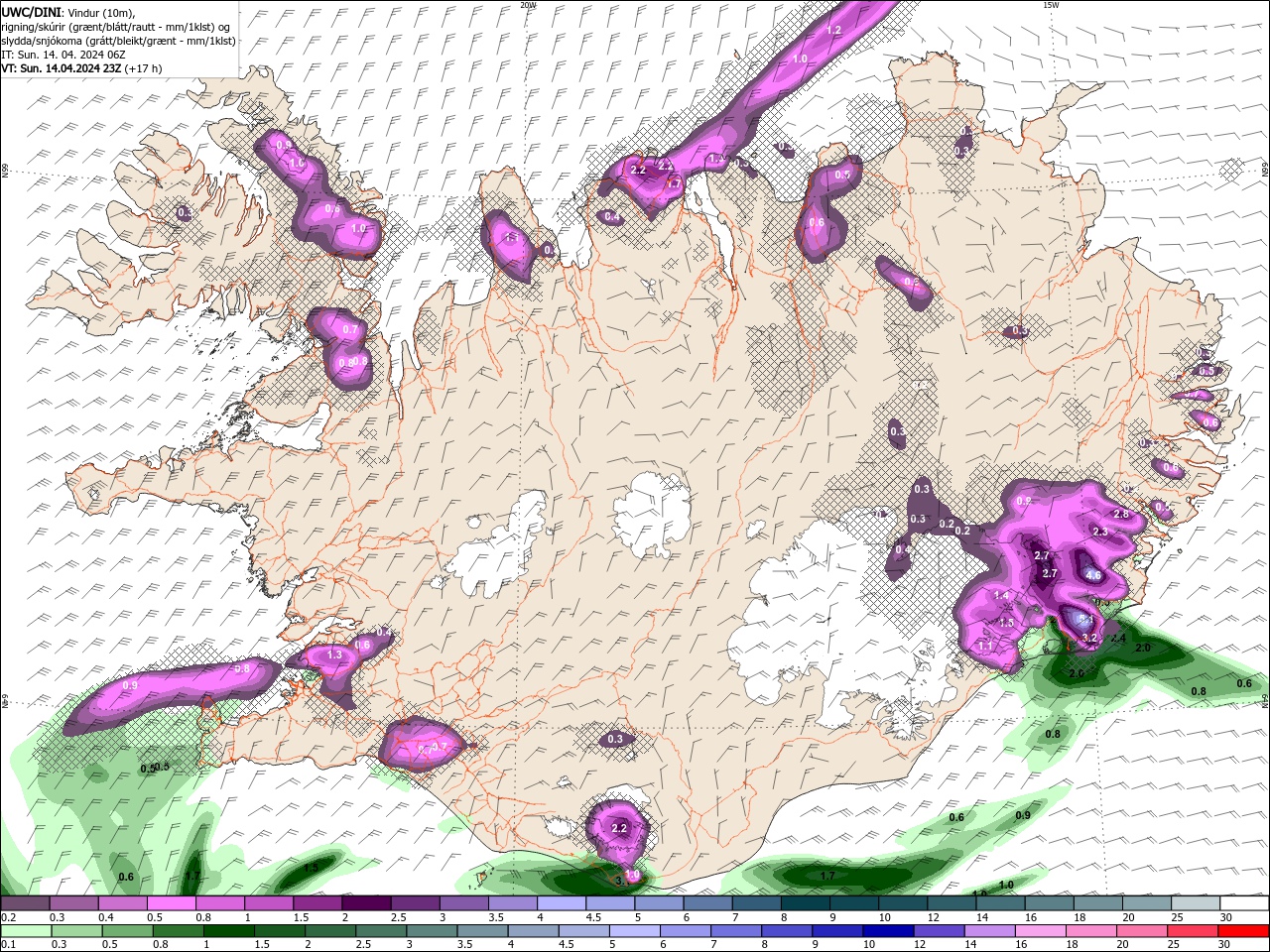Image resolution: width=1270 pixels, height=952 pixels.
Task: Click the darkest green 1–1.5 rain legend swatch
Action: coord(229,931)
